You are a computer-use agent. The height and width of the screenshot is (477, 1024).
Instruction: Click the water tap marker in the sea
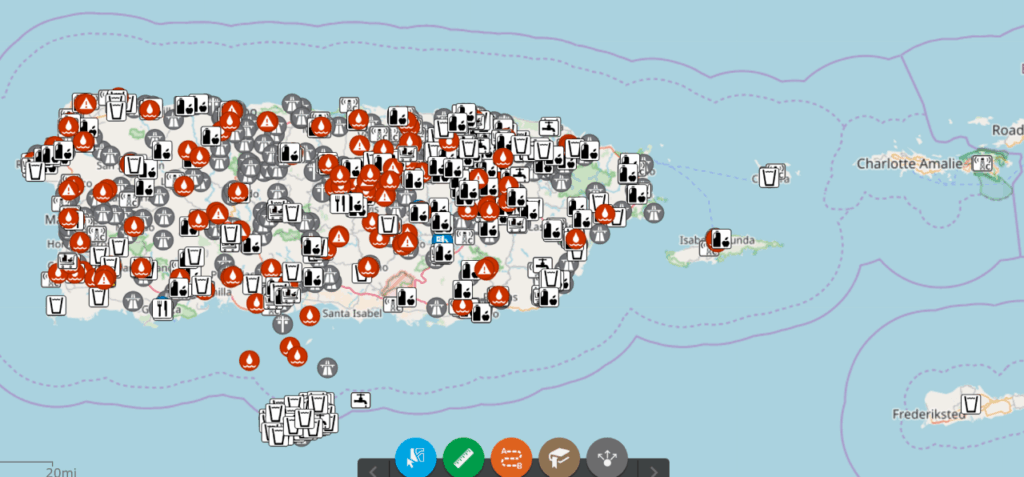(x=361, y=400)
